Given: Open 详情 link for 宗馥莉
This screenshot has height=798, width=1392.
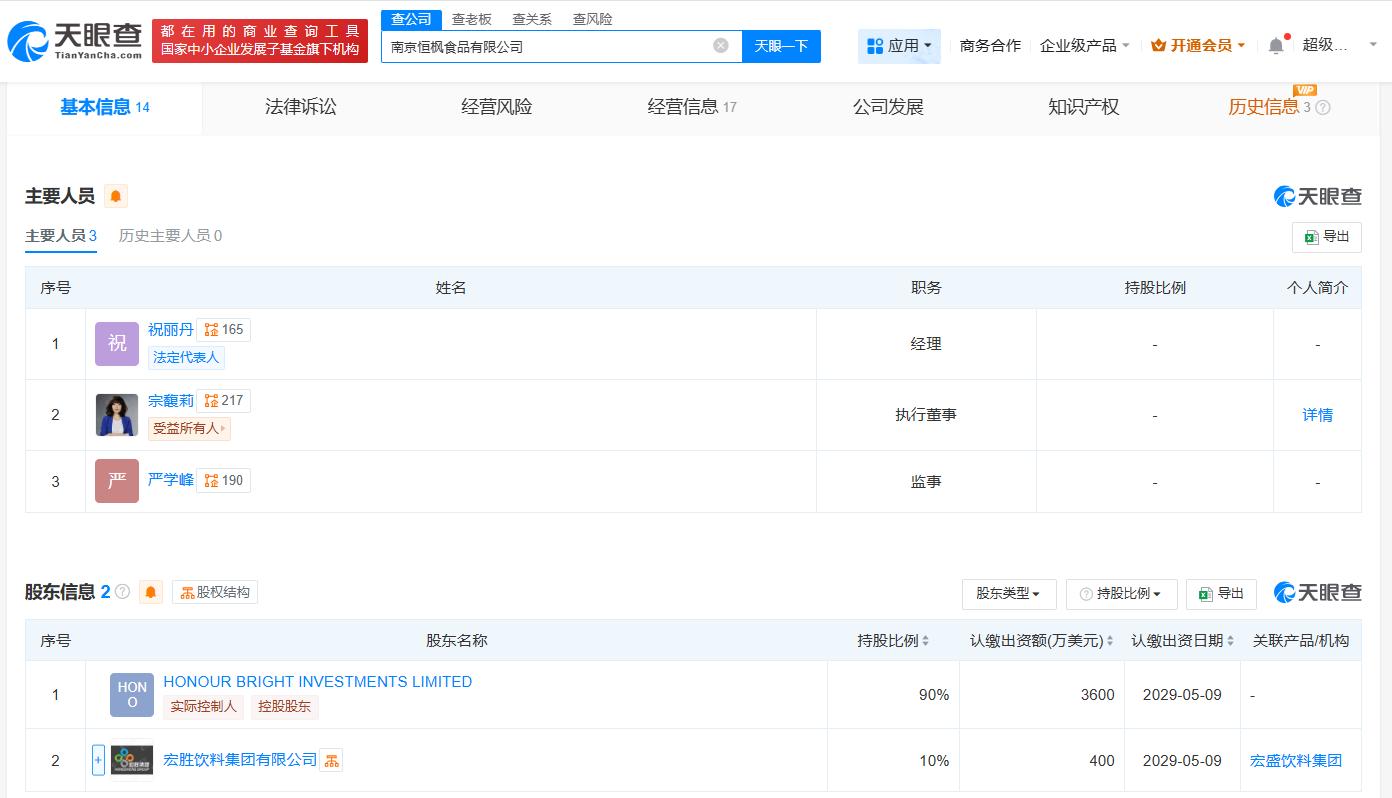Looking at the screenshot, I should [x=1318, y=414].
